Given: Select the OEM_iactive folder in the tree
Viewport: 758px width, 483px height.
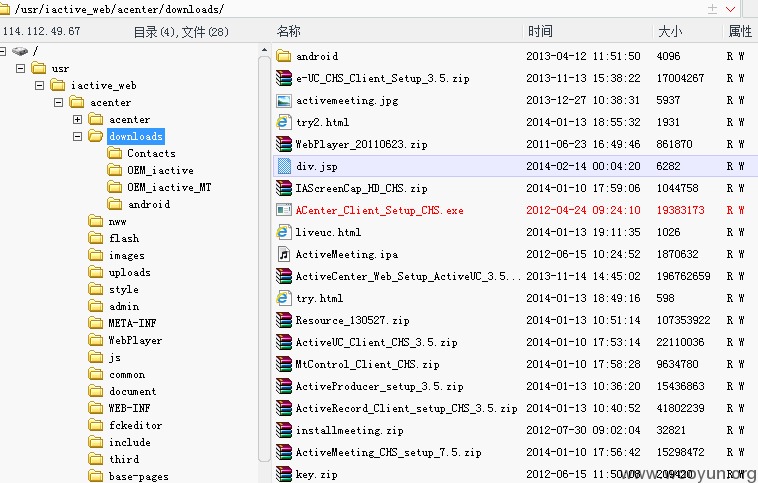Looking at the screenshot, I should (160, 170).
